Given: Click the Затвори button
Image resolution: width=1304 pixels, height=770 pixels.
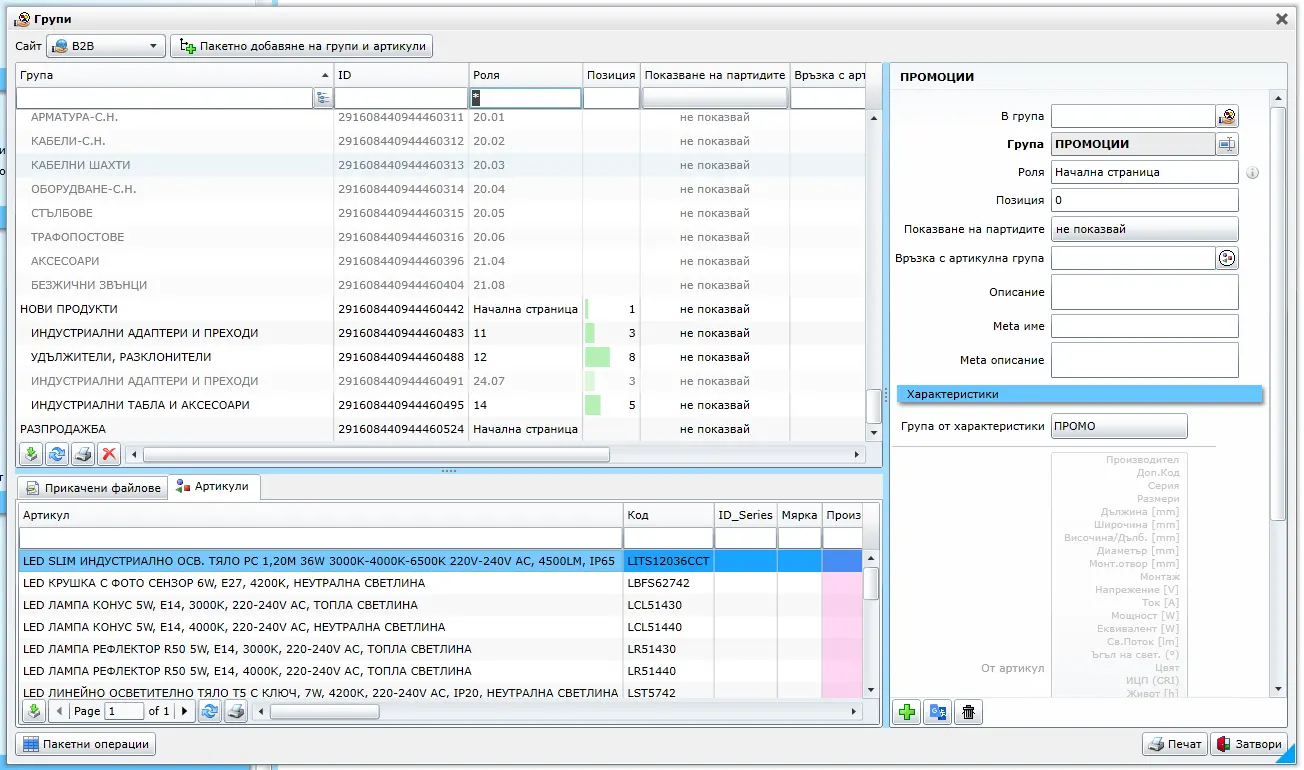Looking at the screenshot, I should click(1248, 744).
